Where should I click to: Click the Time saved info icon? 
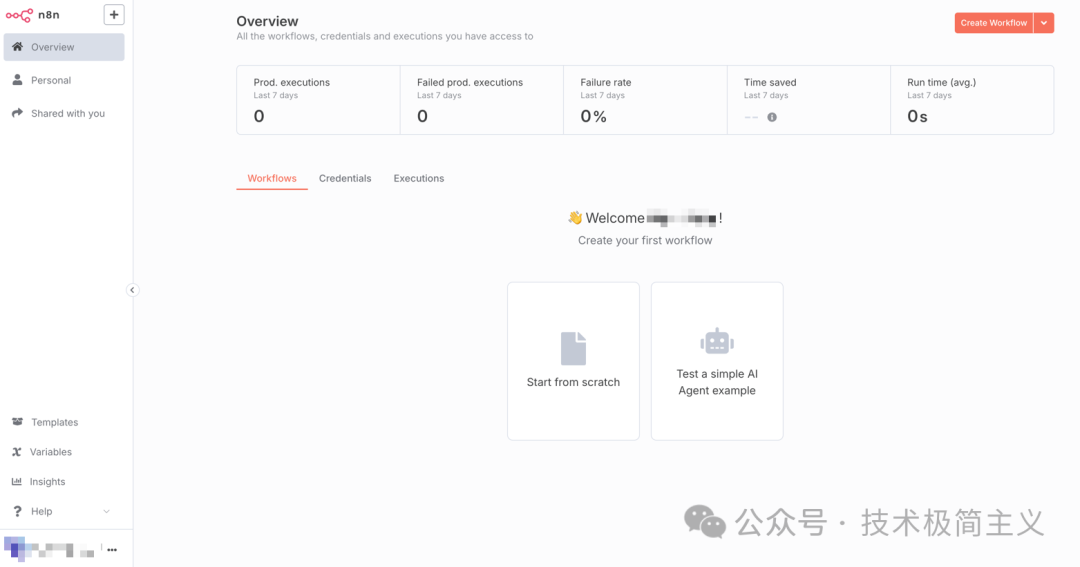(x=772, y=117)
